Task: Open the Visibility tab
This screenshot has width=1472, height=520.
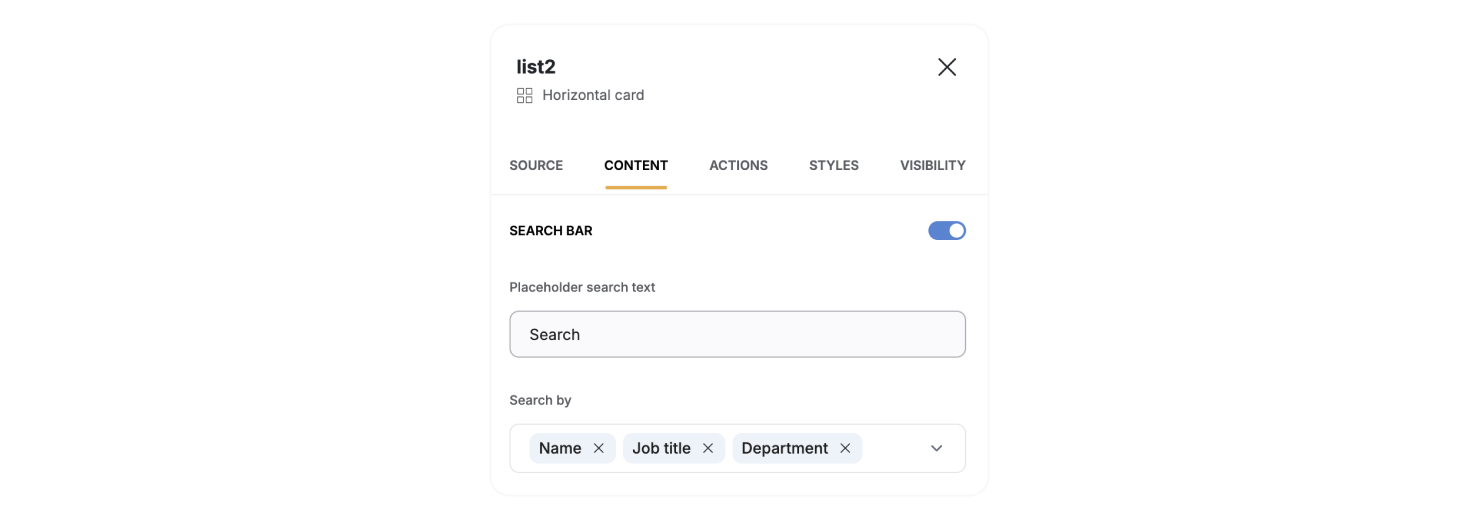Action: (932, 165)
